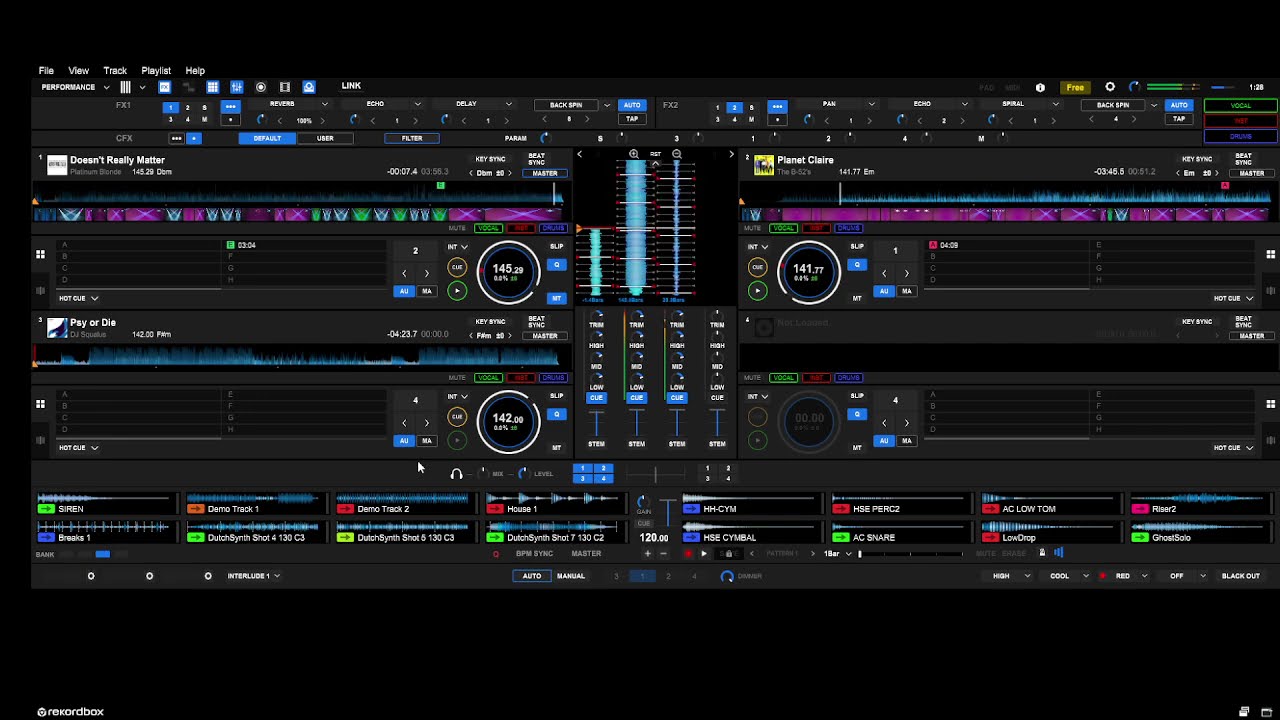1280x720 pixels.
Task: Open the Track menu
Action: [x=115, y=71]
